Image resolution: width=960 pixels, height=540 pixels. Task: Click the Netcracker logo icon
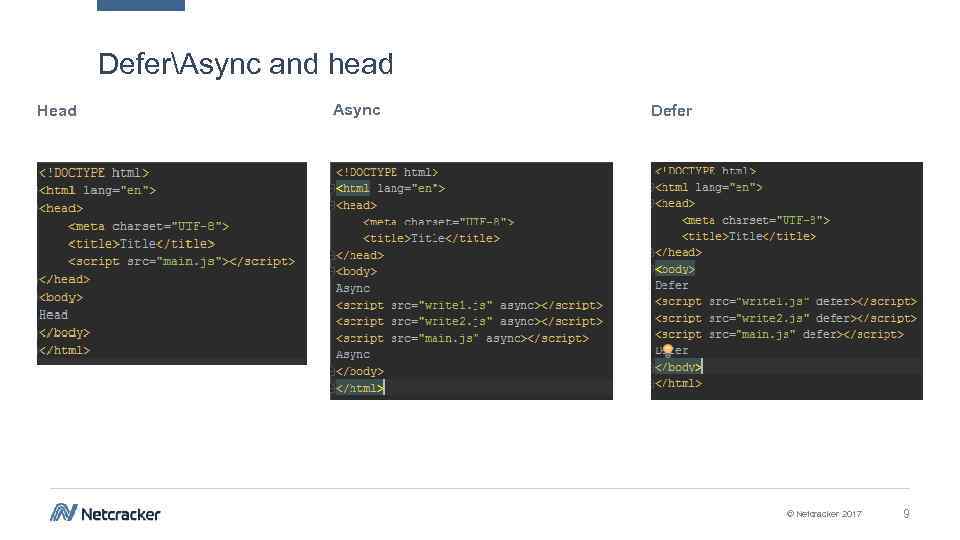tap(63, 512)
